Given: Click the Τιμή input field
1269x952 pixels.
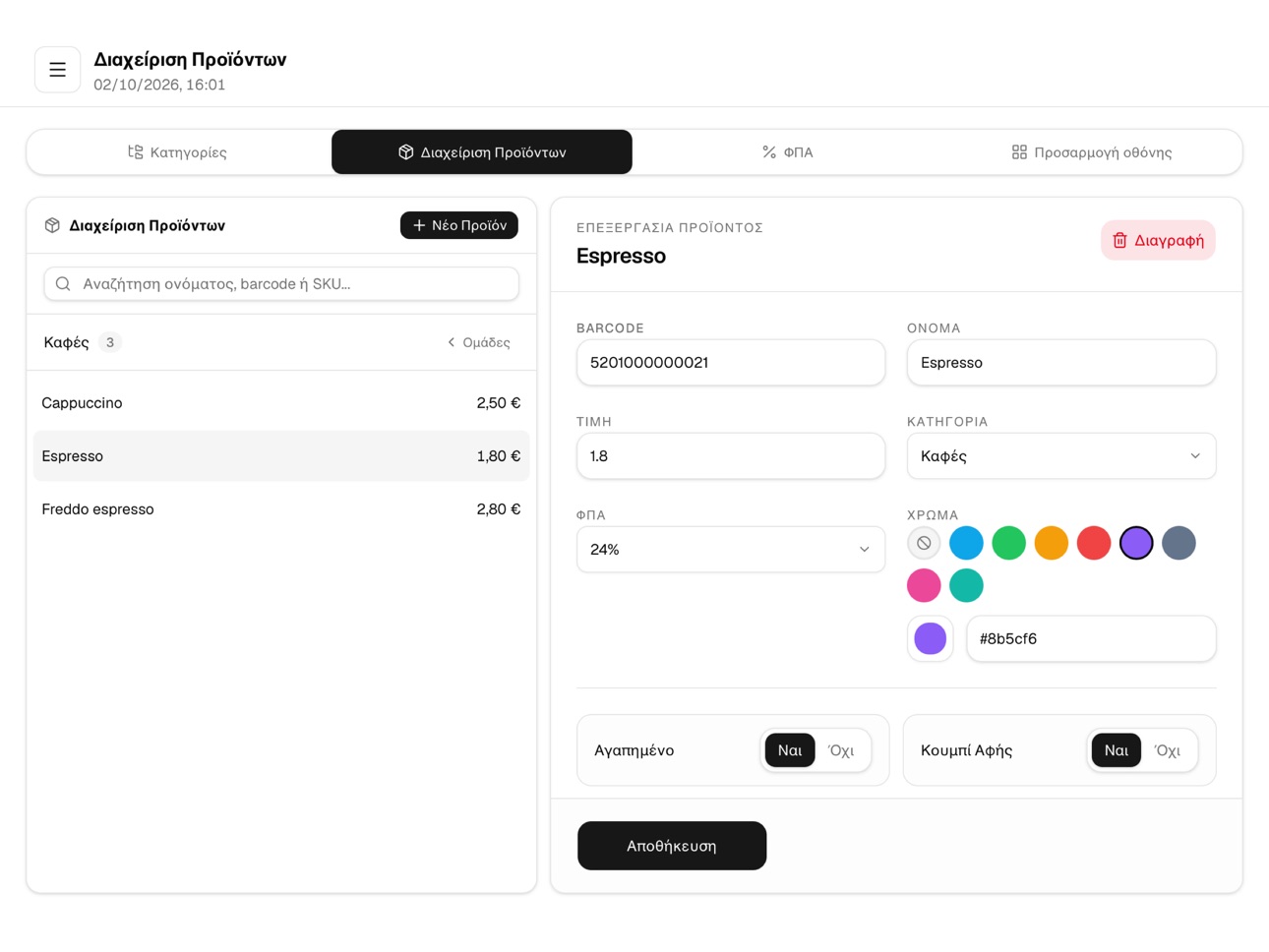Looking at the screenshot, I should [731, 456].
